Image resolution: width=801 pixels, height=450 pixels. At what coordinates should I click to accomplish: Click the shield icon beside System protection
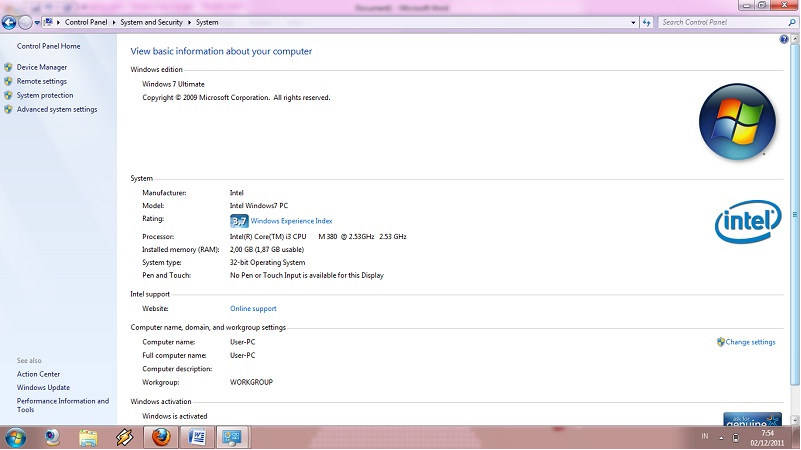click(x=8, y=96)
